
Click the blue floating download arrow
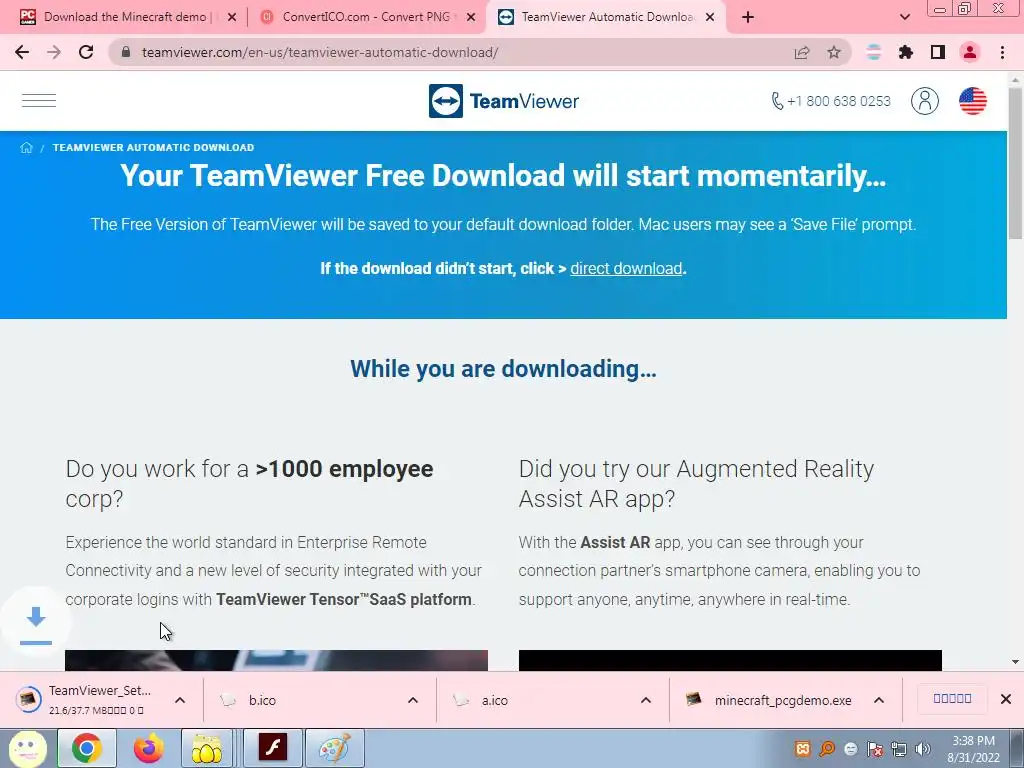point(36,624)
